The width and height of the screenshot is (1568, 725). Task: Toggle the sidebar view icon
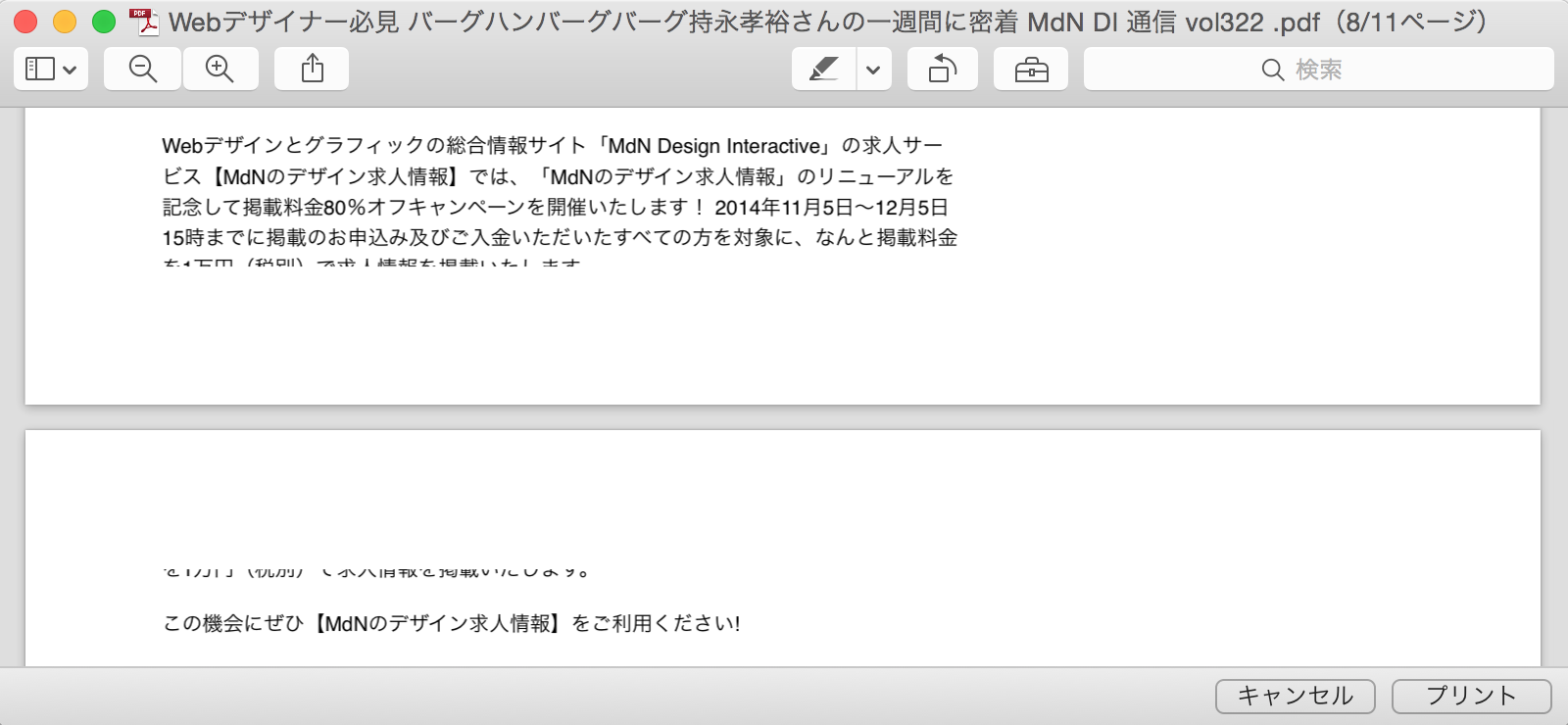click(x=40, y=70)
